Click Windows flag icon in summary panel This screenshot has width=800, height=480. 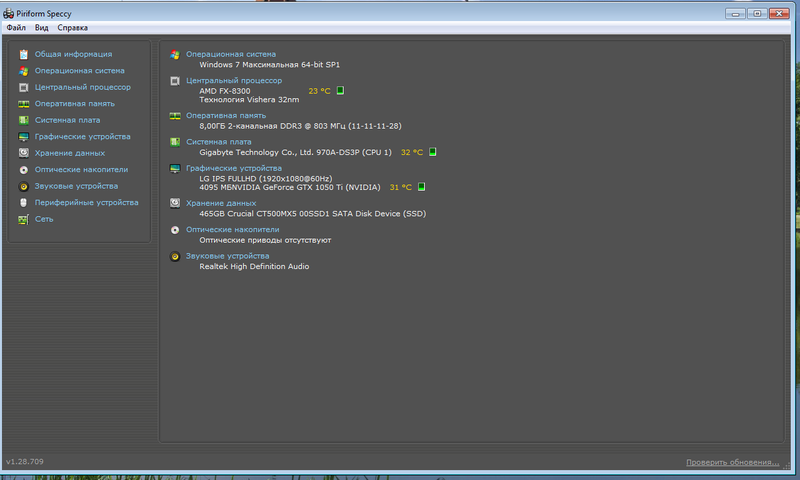click(x=175, y=55)
